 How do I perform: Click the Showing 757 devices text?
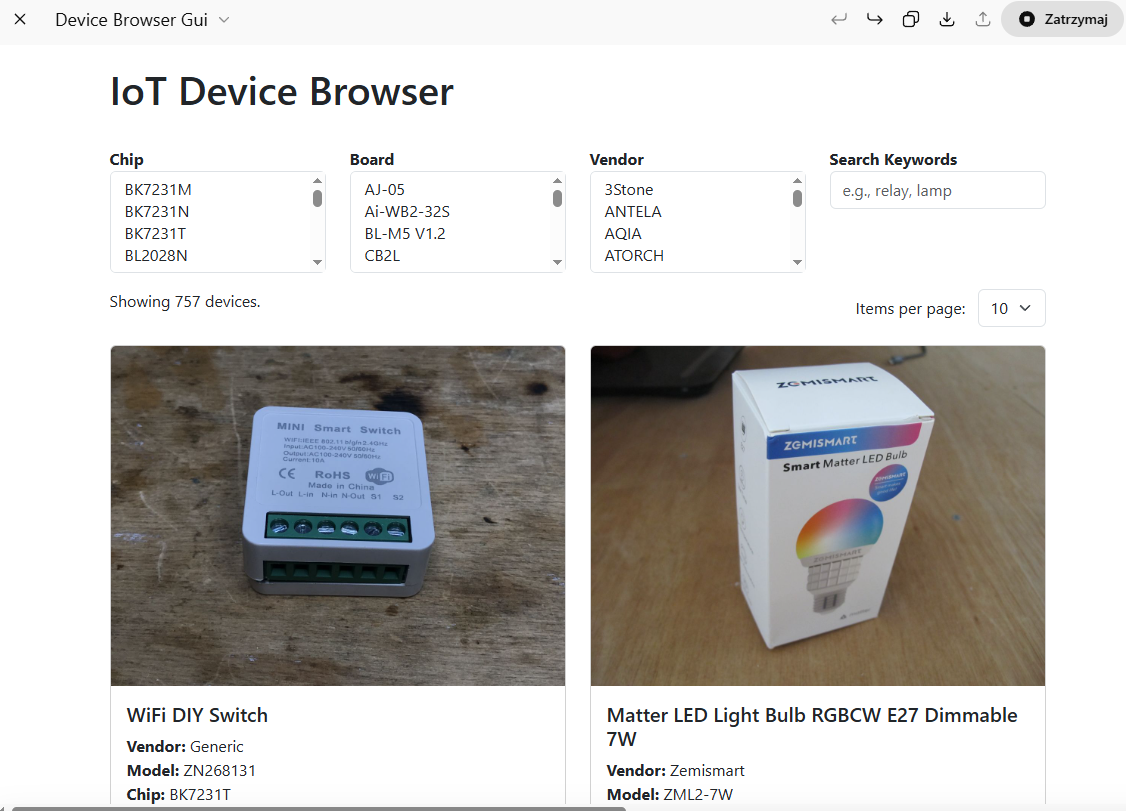coord(185,302)
